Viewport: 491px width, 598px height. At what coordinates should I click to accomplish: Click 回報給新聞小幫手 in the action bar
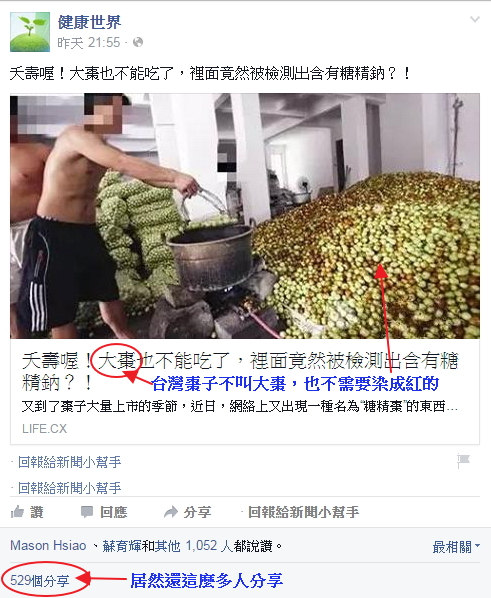point(303,512)
